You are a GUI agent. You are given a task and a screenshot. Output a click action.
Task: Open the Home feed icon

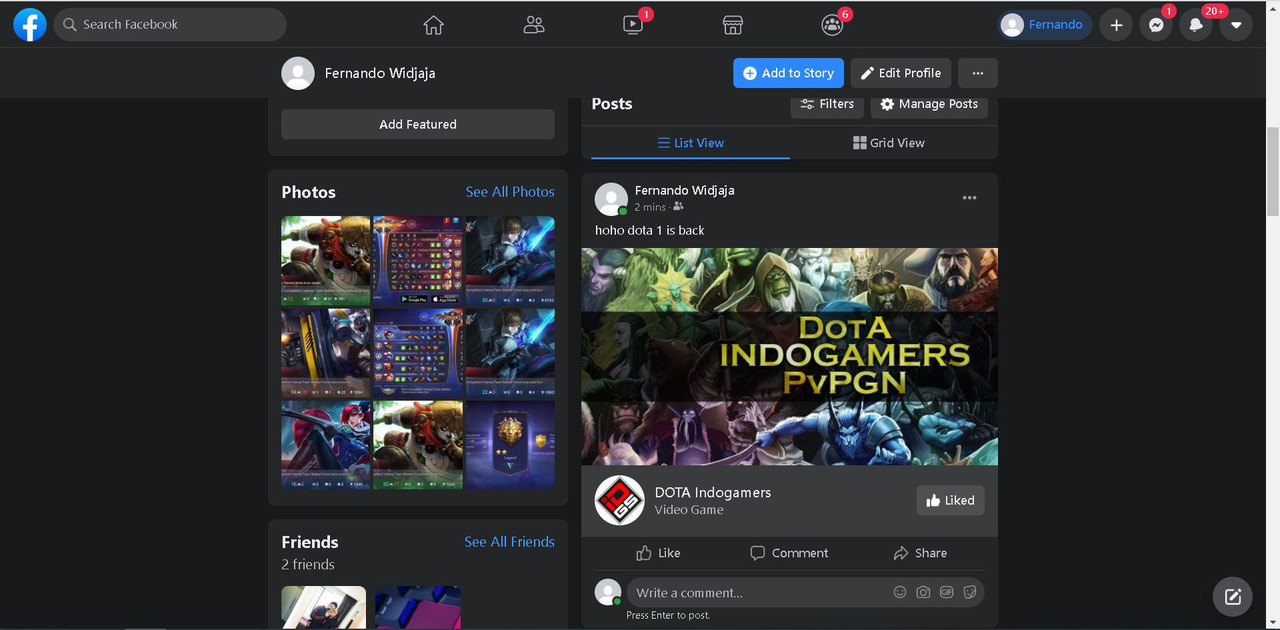pyautogui.click(x=433, y=25)
